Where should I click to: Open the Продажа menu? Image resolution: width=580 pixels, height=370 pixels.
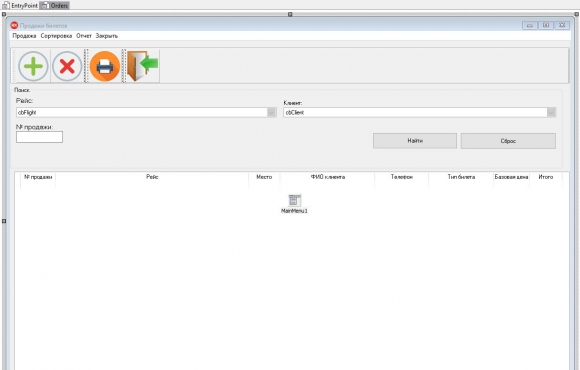pyautogui.click(x=24, y=36)
